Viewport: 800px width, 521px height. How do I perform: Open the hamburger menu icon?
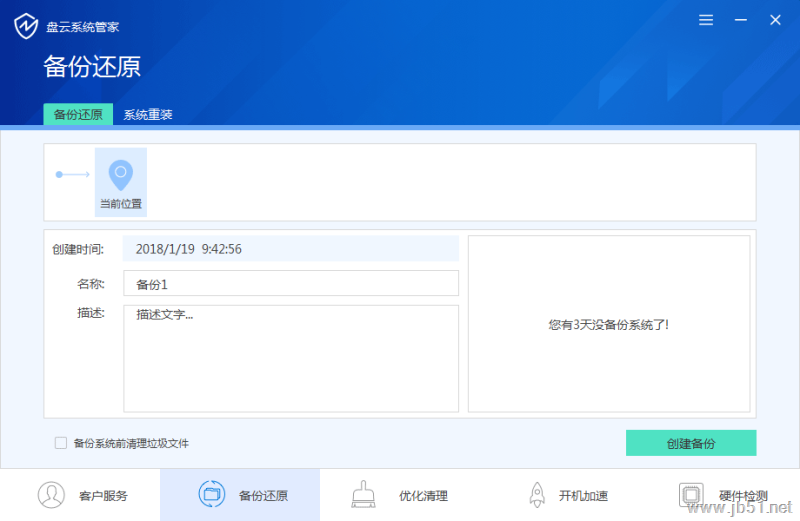(706, 20)
